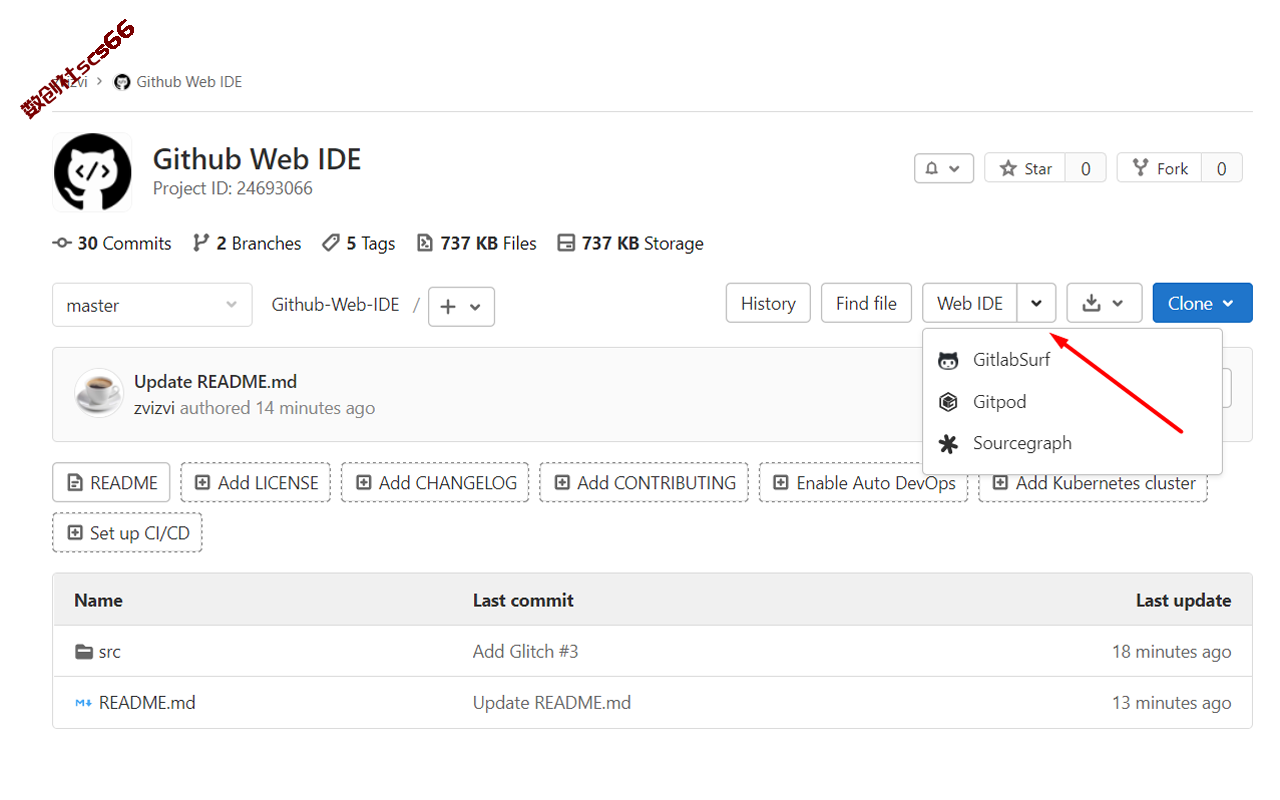Open the Add Glitch #3 commit link
The image size is (1280, 800).
coord(526,651)
